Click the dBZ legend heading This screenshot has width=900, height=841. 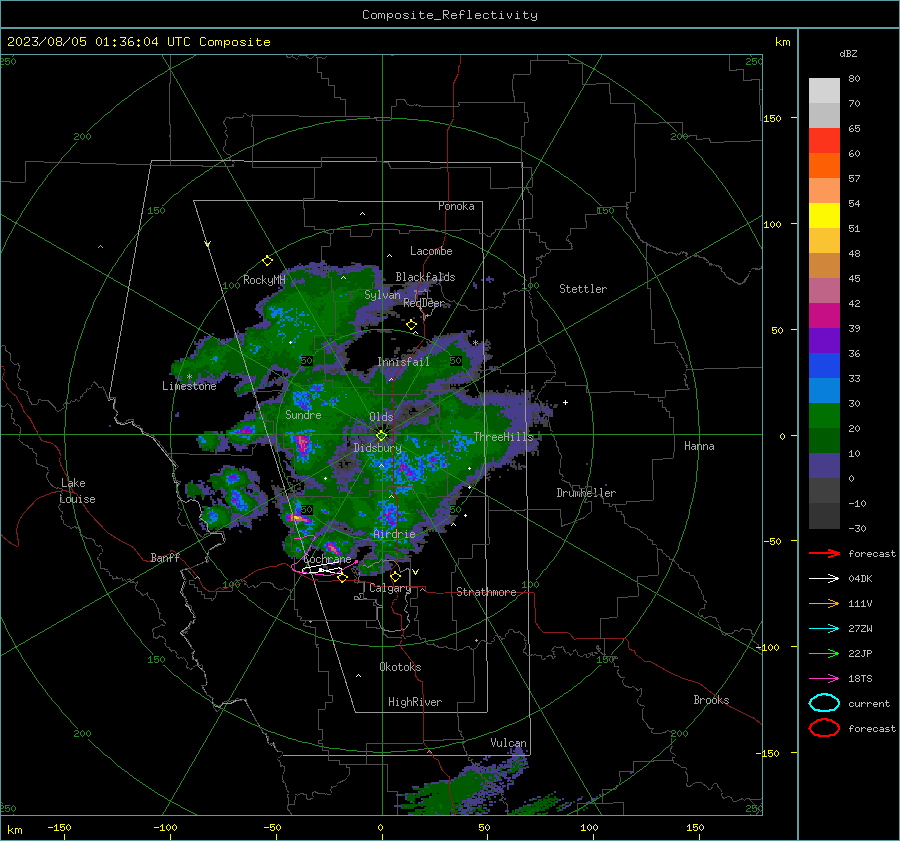click(848, 53)
